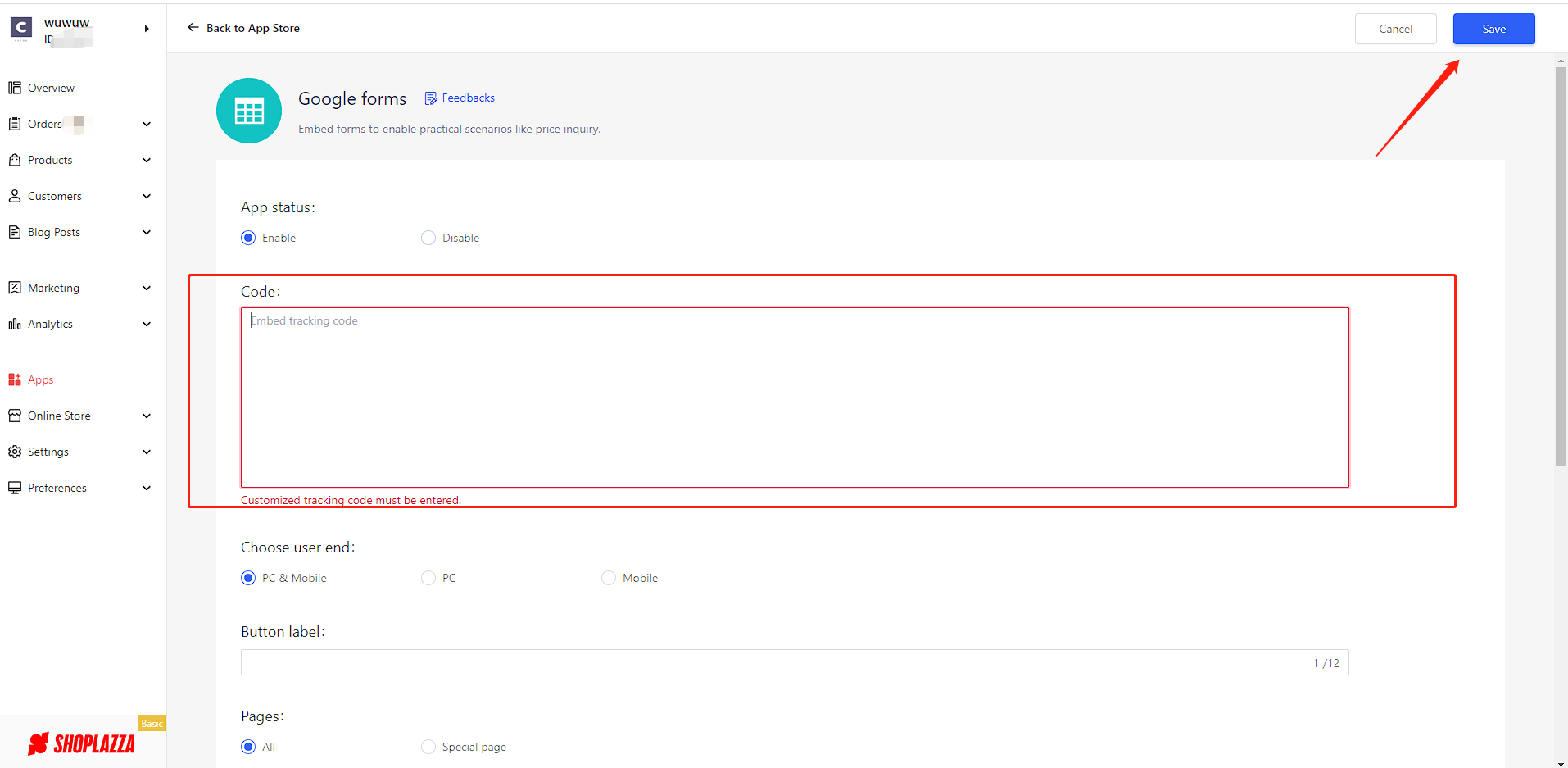The image size is (1568, 768).
Task: Click the Products bag icon
Action: click(x=15, y=160)
